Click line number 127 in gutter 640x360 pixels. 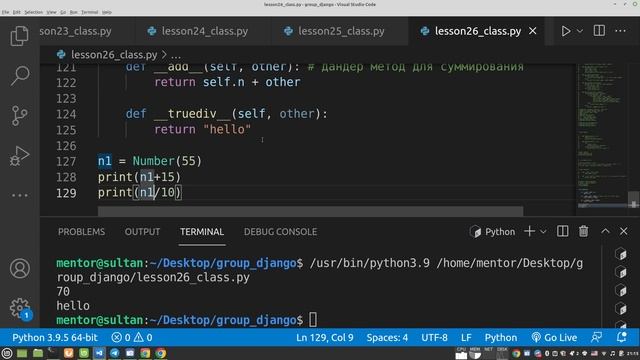coord(66,162)
